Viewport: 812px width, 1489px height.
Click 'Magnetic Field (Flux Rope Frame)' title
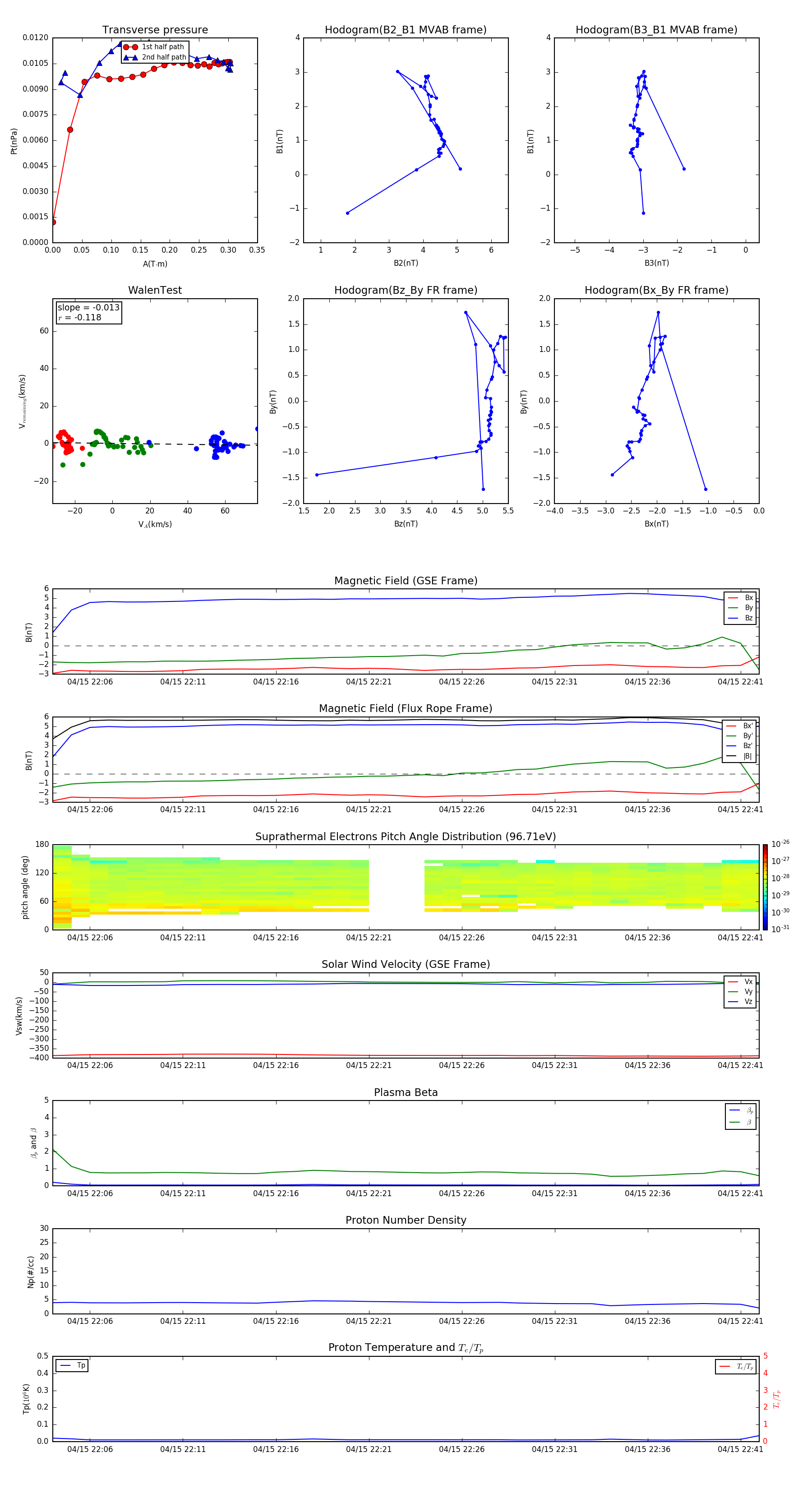406,708
